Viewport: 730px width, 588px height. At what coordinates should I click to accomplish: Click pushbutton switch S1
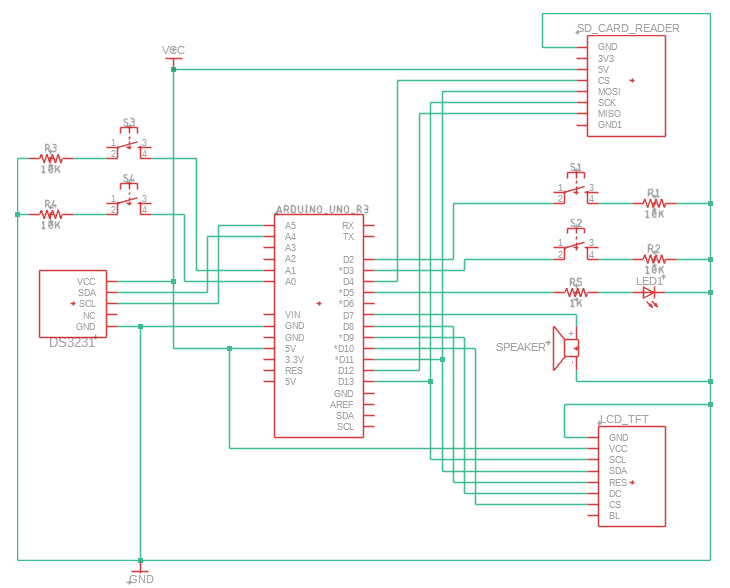point(576,189)
